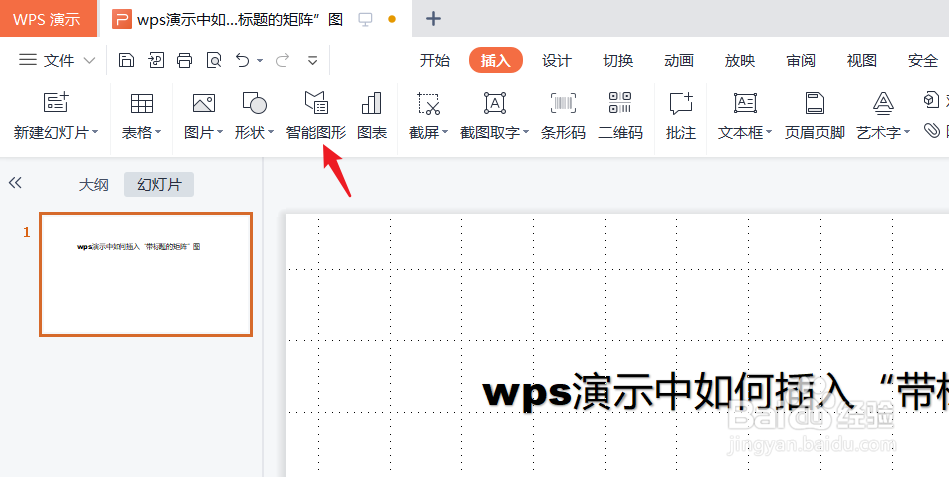Open the 安全 tab
Viewport: 949px width, 477px height.
coord(923,61)
